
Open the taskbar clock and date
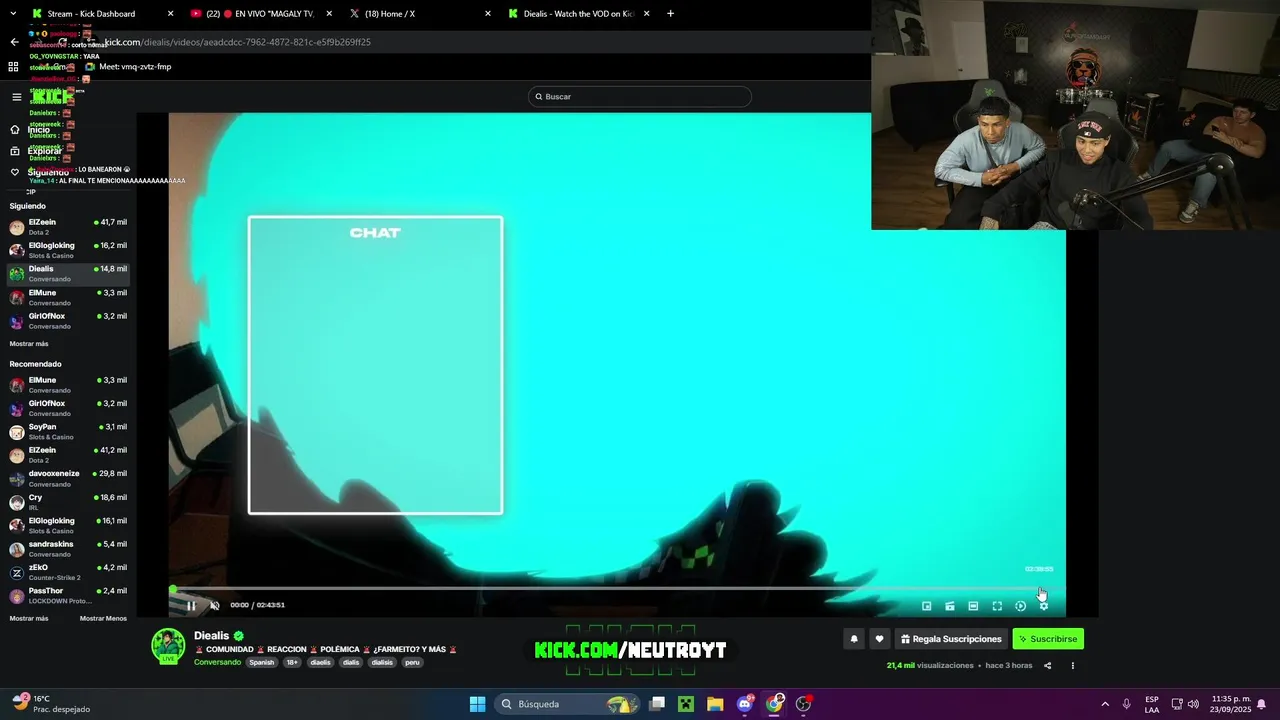click(x=1231, y=704)
